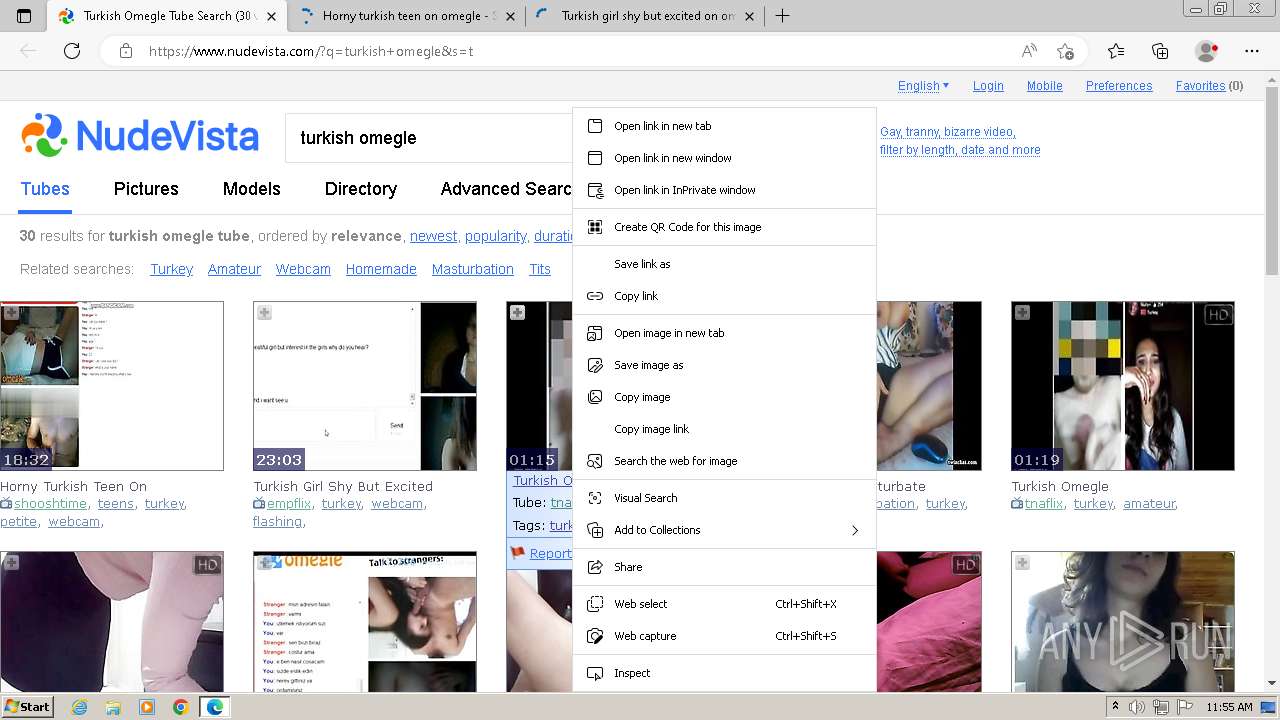This screenshot has width=1280, height=720.
Task: Choose Open link in new window
Action: (x=724, y=158)
